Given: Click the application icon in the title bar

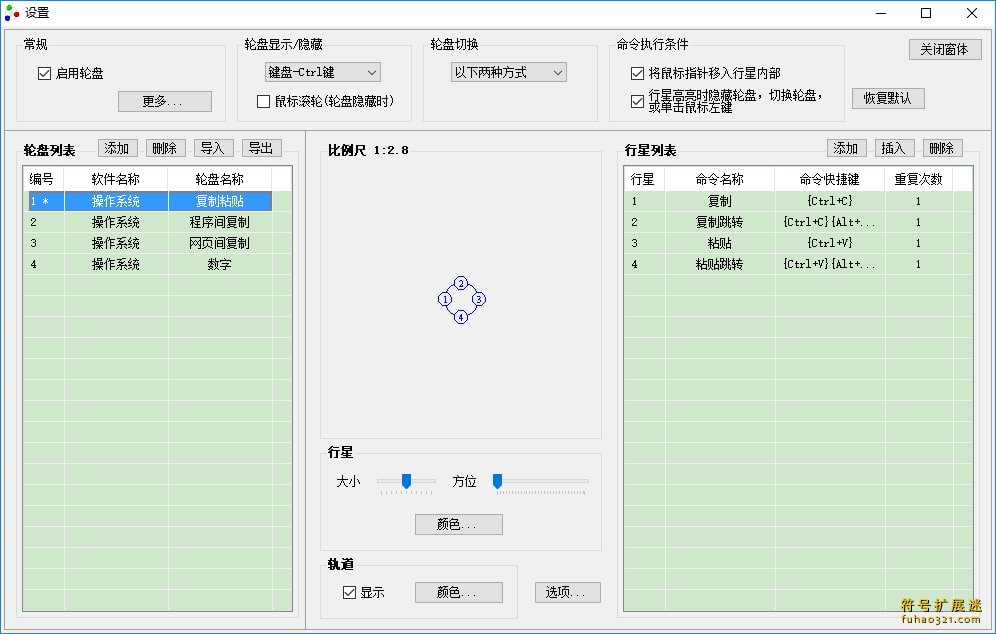Looking at the screenshot, I should (x=12, y=13).
